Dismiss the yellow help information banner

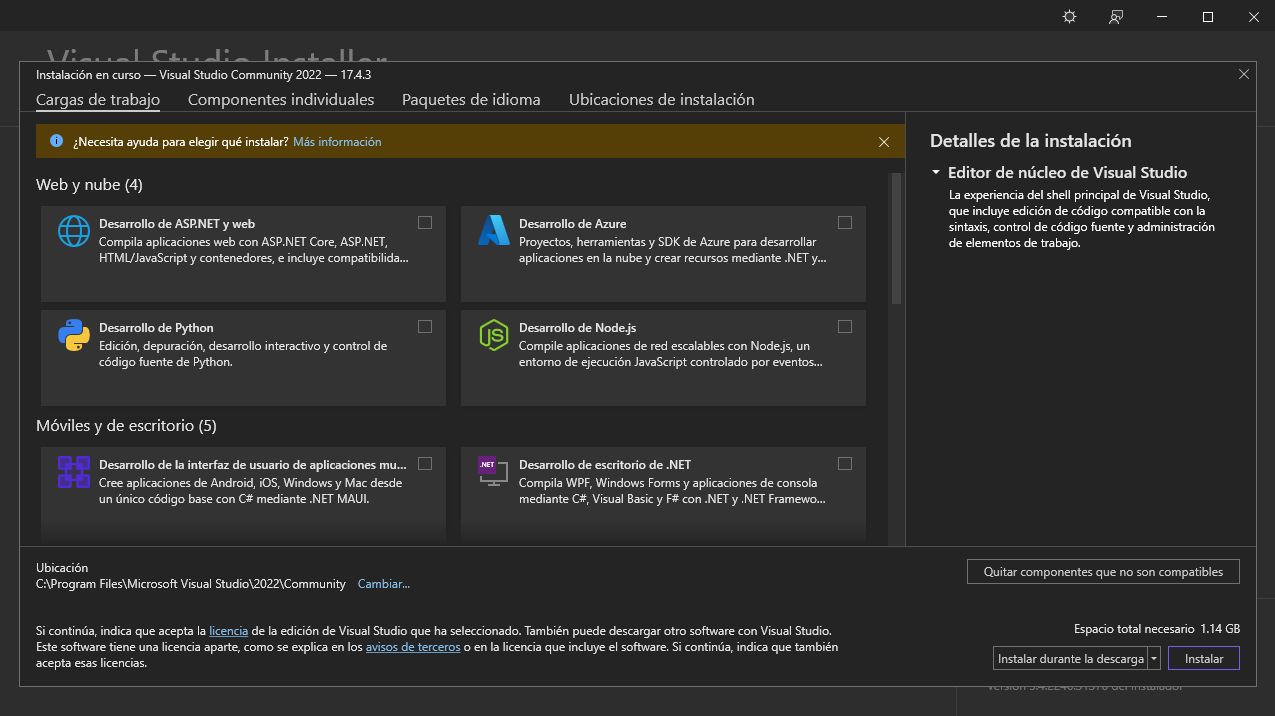pyautogui.click(x=884, y=142)
